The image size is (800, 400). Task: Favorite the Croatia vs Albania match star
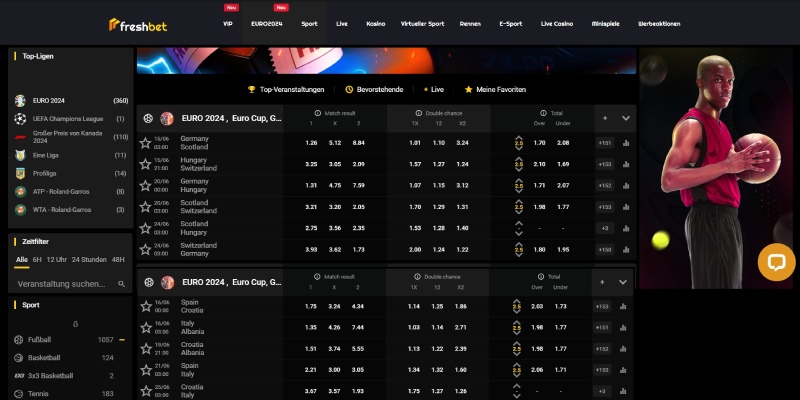click(146, 348)
